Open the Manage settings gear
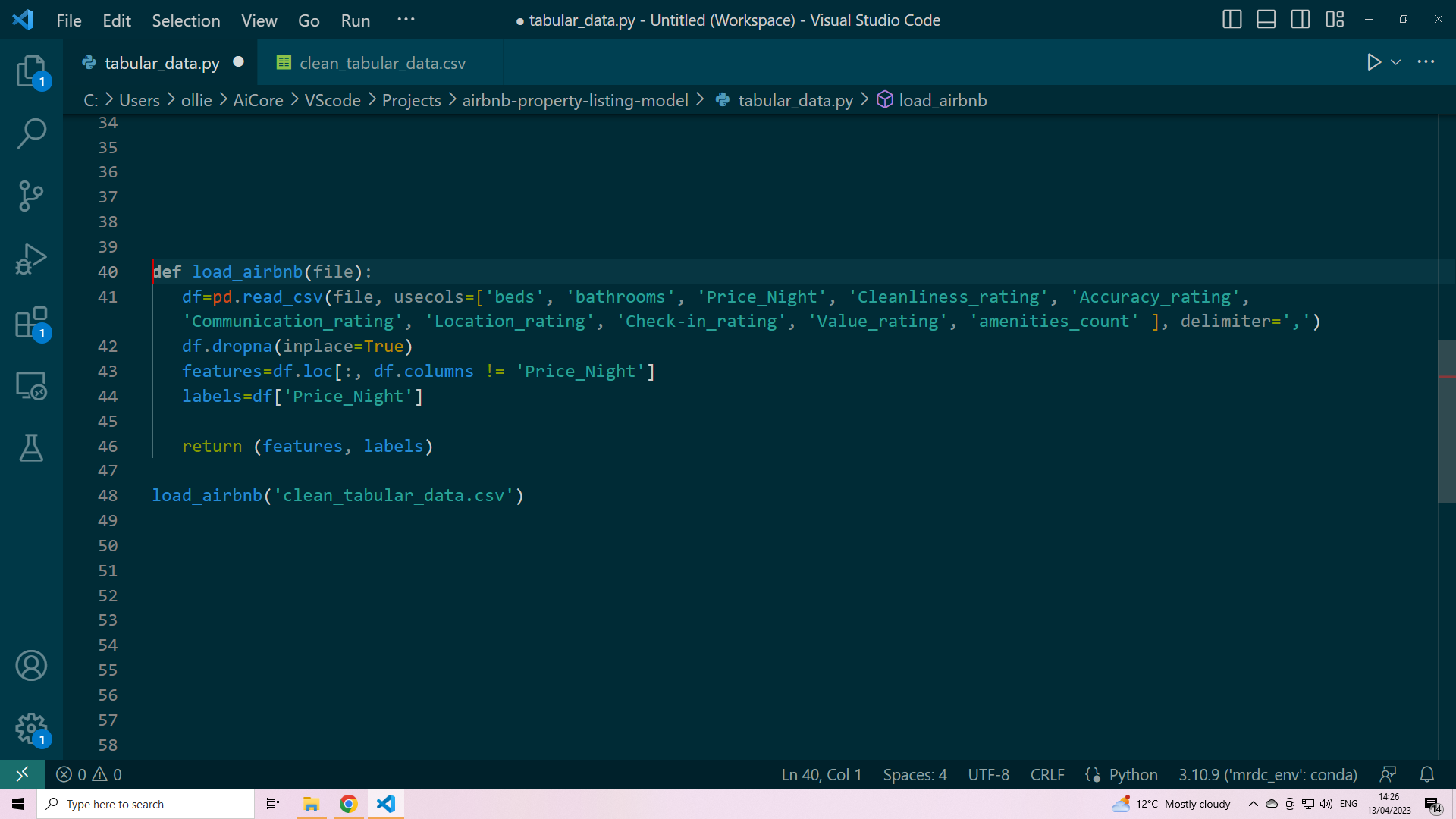This screenshot has width=1456, height=819. [31, 729]
